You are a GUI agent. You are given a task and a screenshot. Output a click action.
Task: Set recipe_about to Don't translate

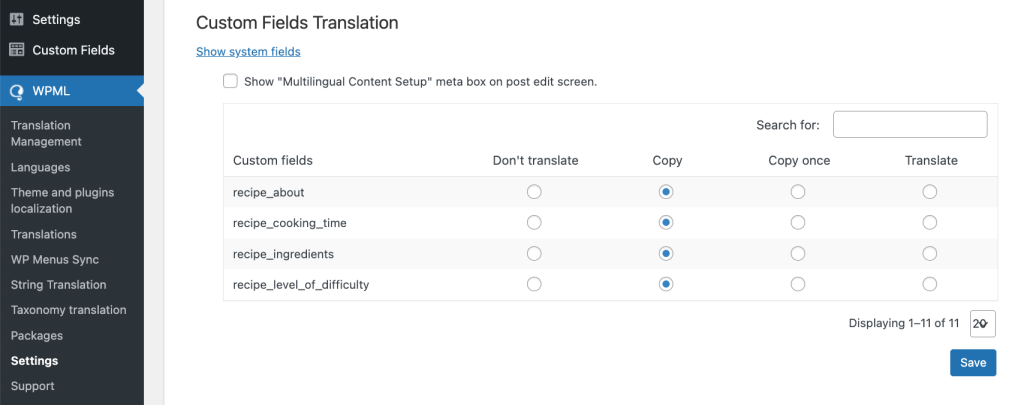click(x=534, y=192)
